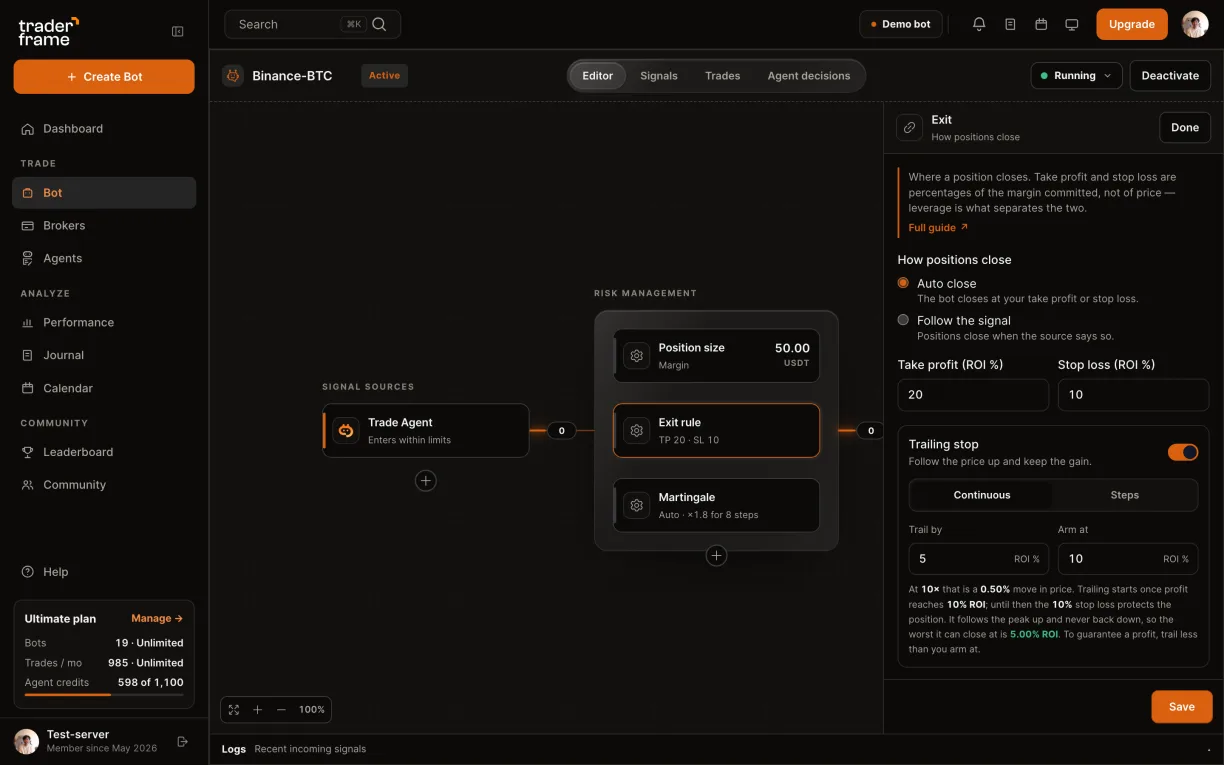Click the Create Bot button

(x=104, y=77)
